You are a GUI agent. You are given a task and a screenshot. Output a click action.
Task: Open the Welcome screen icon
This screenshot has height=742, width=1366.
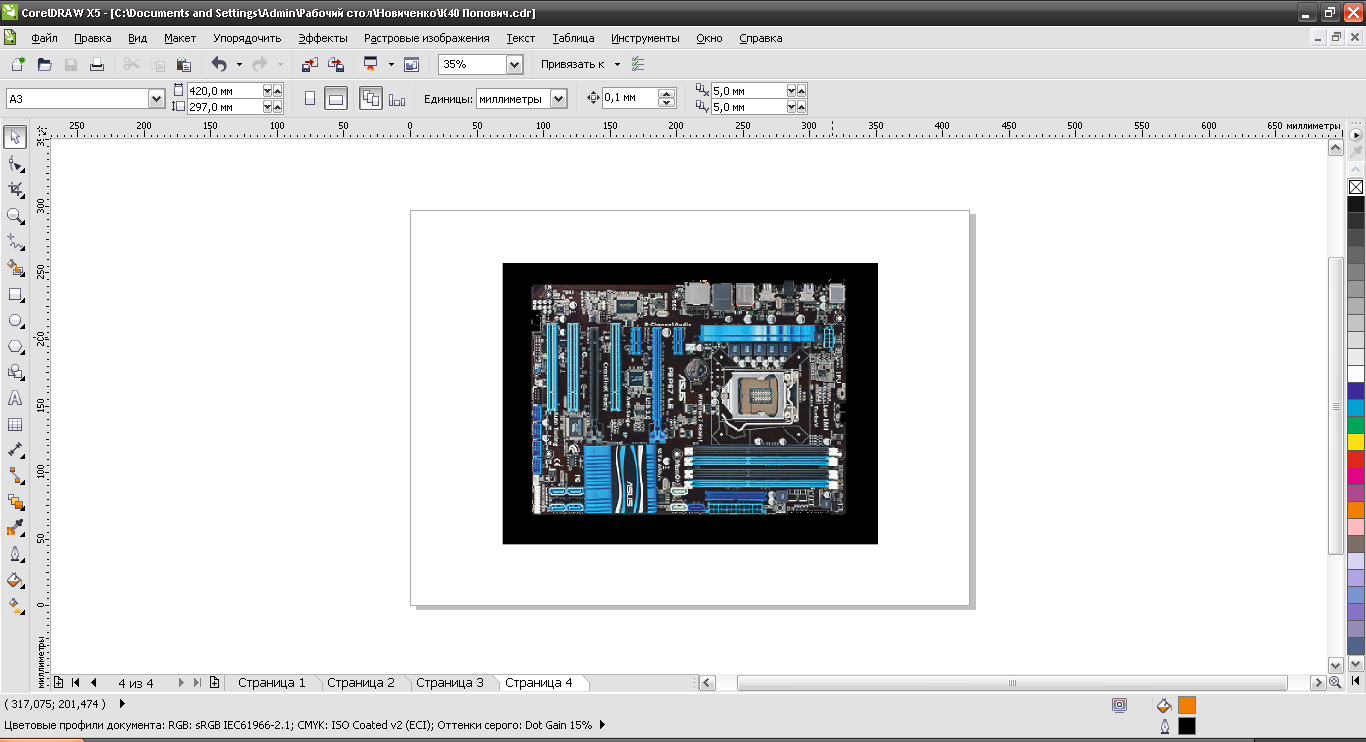click(x=411, y=64)
